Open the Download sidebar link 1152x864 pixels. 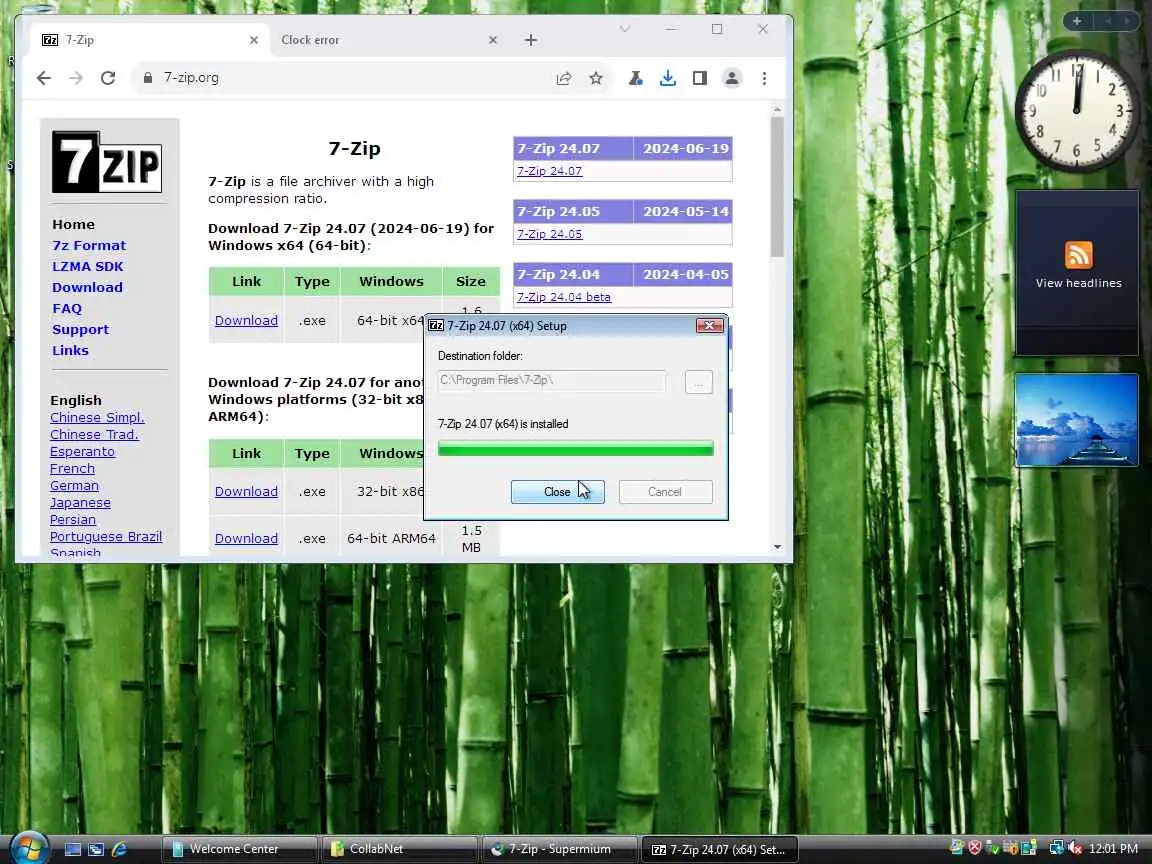tap(87, 287)
